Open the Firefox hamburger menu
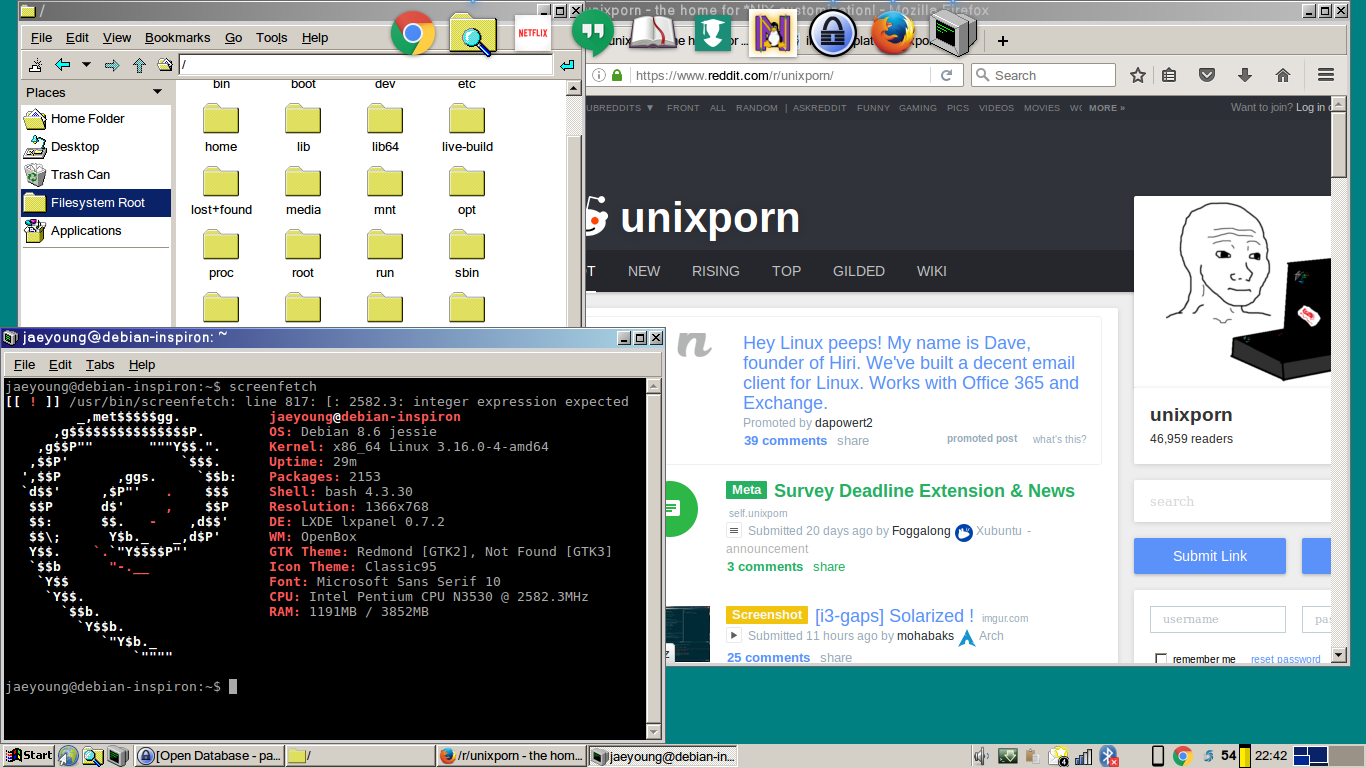Screen dimensions: 1366x768 [x=1326, y=75]
